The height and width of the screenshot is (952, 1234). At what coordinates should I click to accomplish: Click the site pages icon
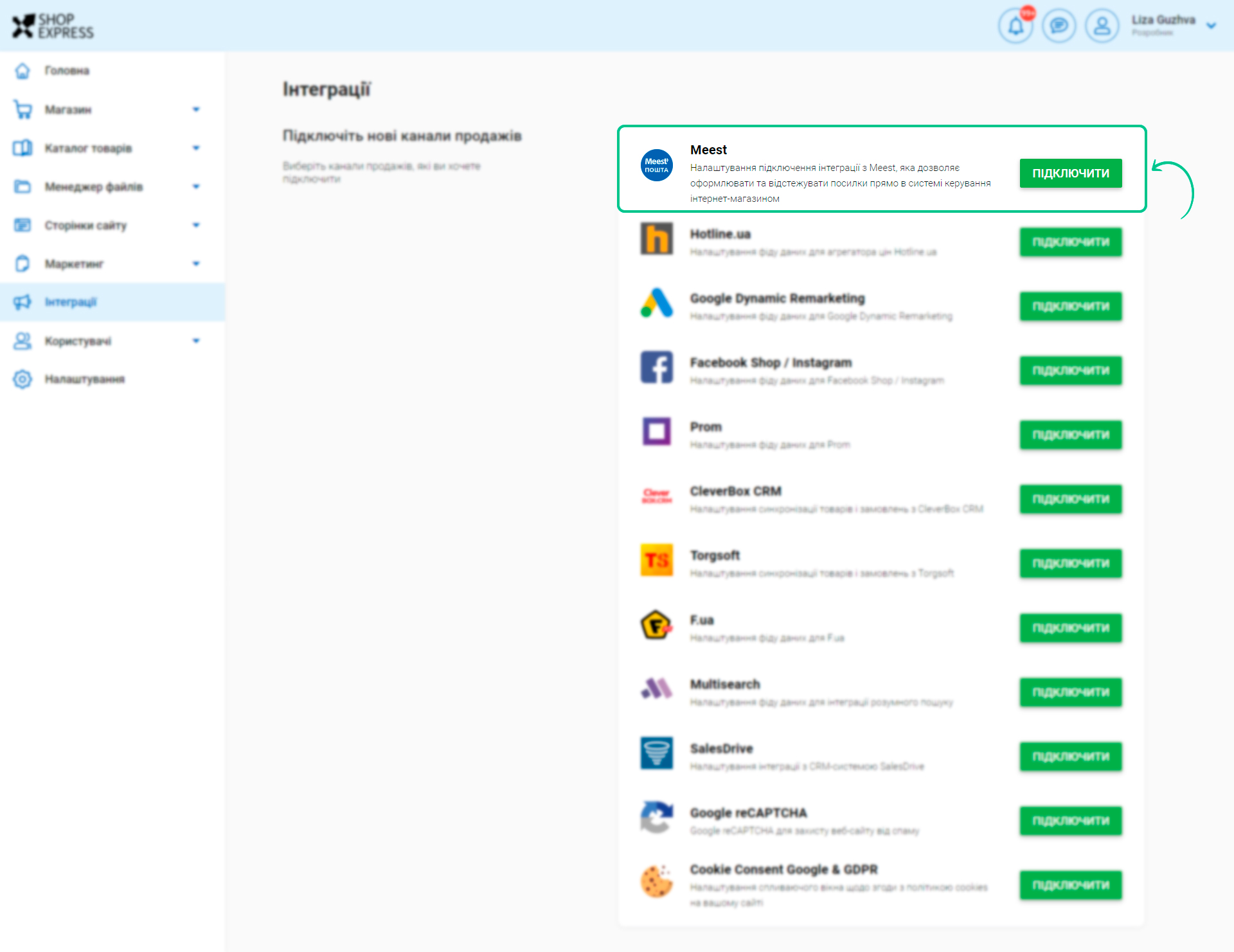tap(22, 226)
